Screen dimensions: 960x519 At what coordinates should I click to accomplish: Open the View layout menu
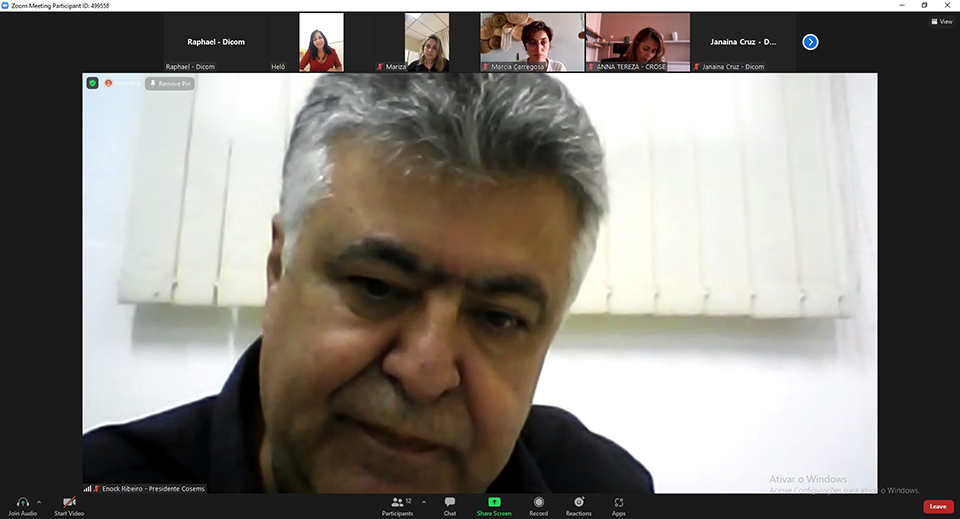pos(941,21)
